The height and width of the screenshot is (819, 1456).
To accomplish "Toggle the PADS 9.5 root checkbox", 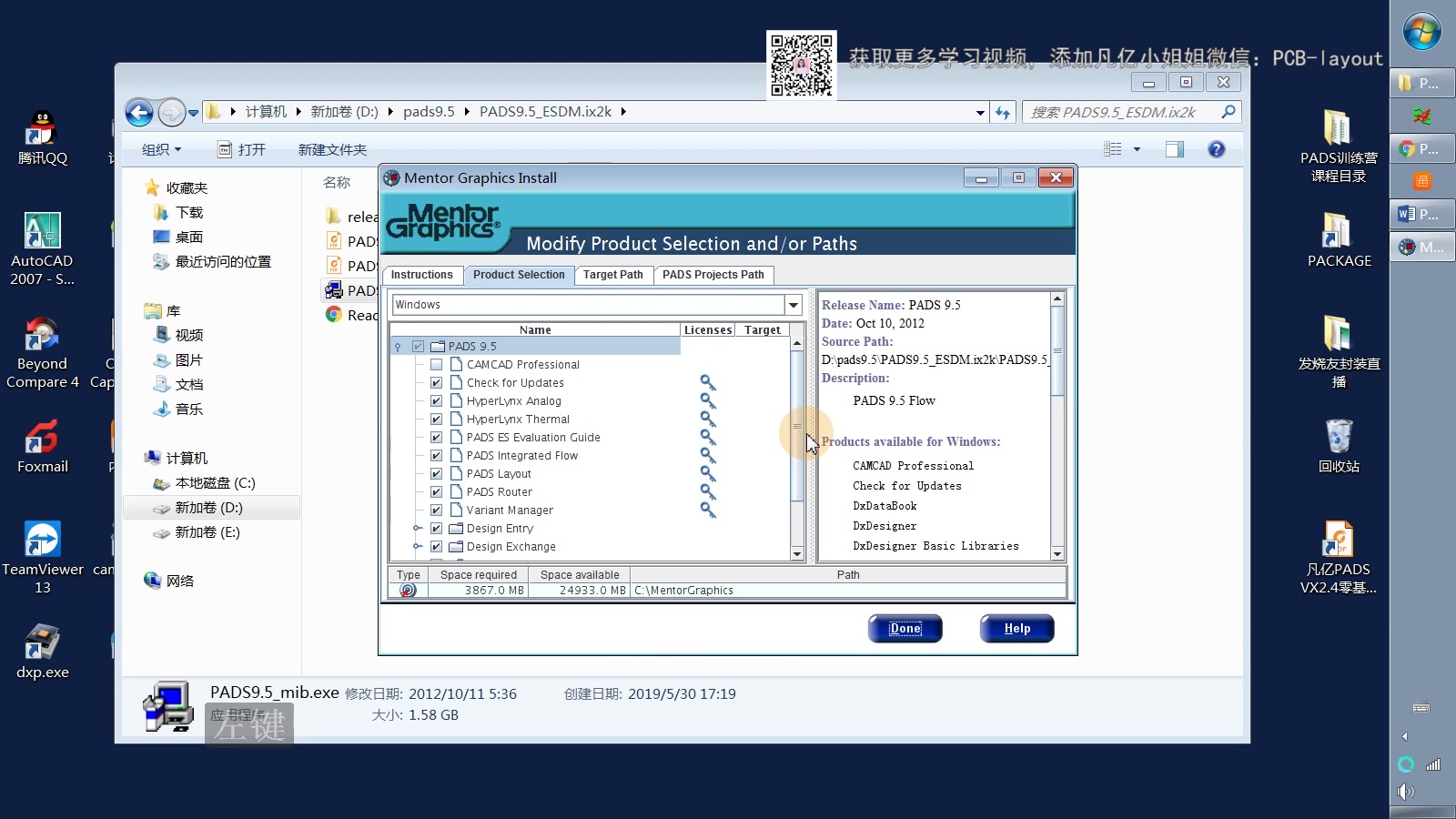I will (x=418, y=347).
